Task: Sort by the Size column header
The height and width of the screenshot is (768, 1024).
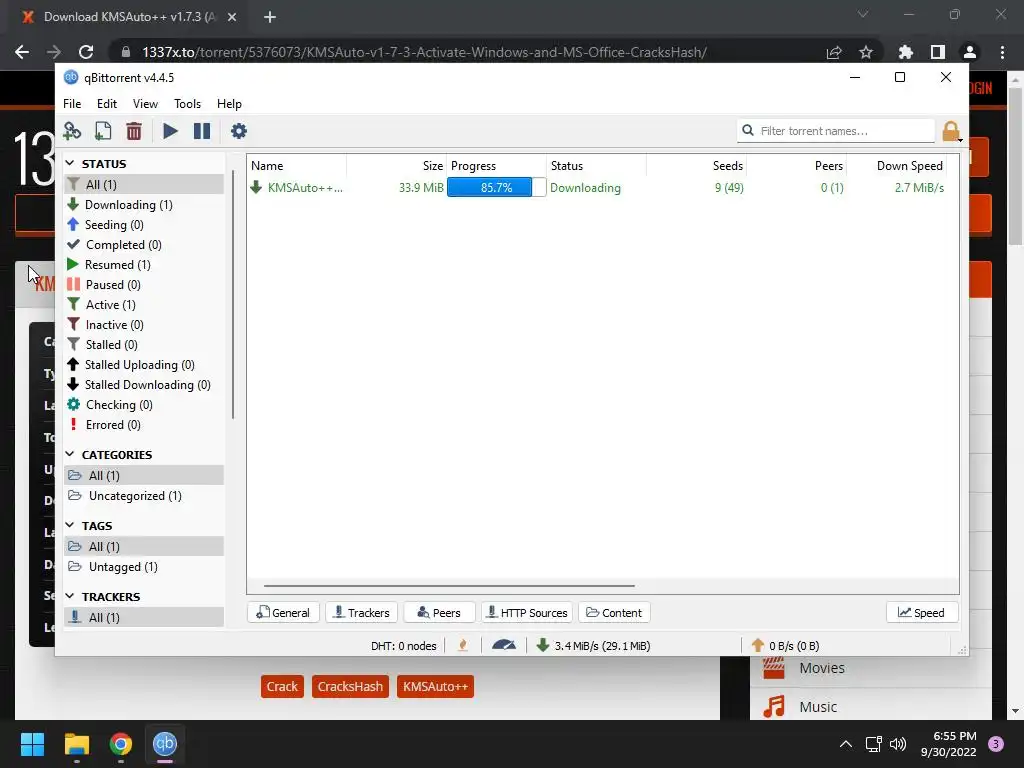Action: pyautogui.click(x=396, y=166)
